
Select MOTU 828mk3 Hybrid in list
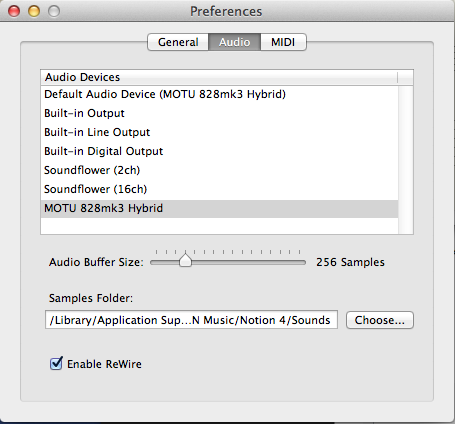tap(219, 209)
